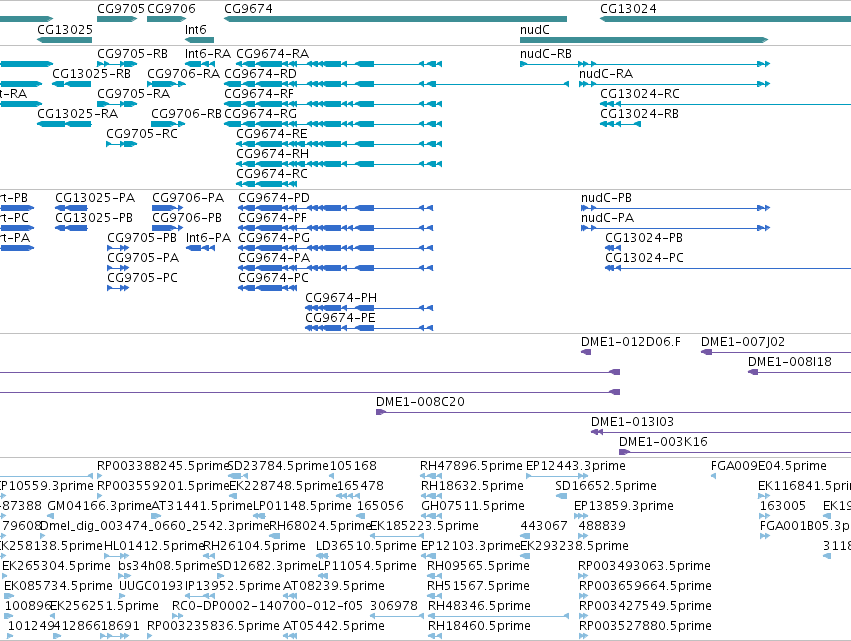The height and width of the screenshot is (641, 851).
Task: Click the CG9674 gene label
Action: click(248, 9)
